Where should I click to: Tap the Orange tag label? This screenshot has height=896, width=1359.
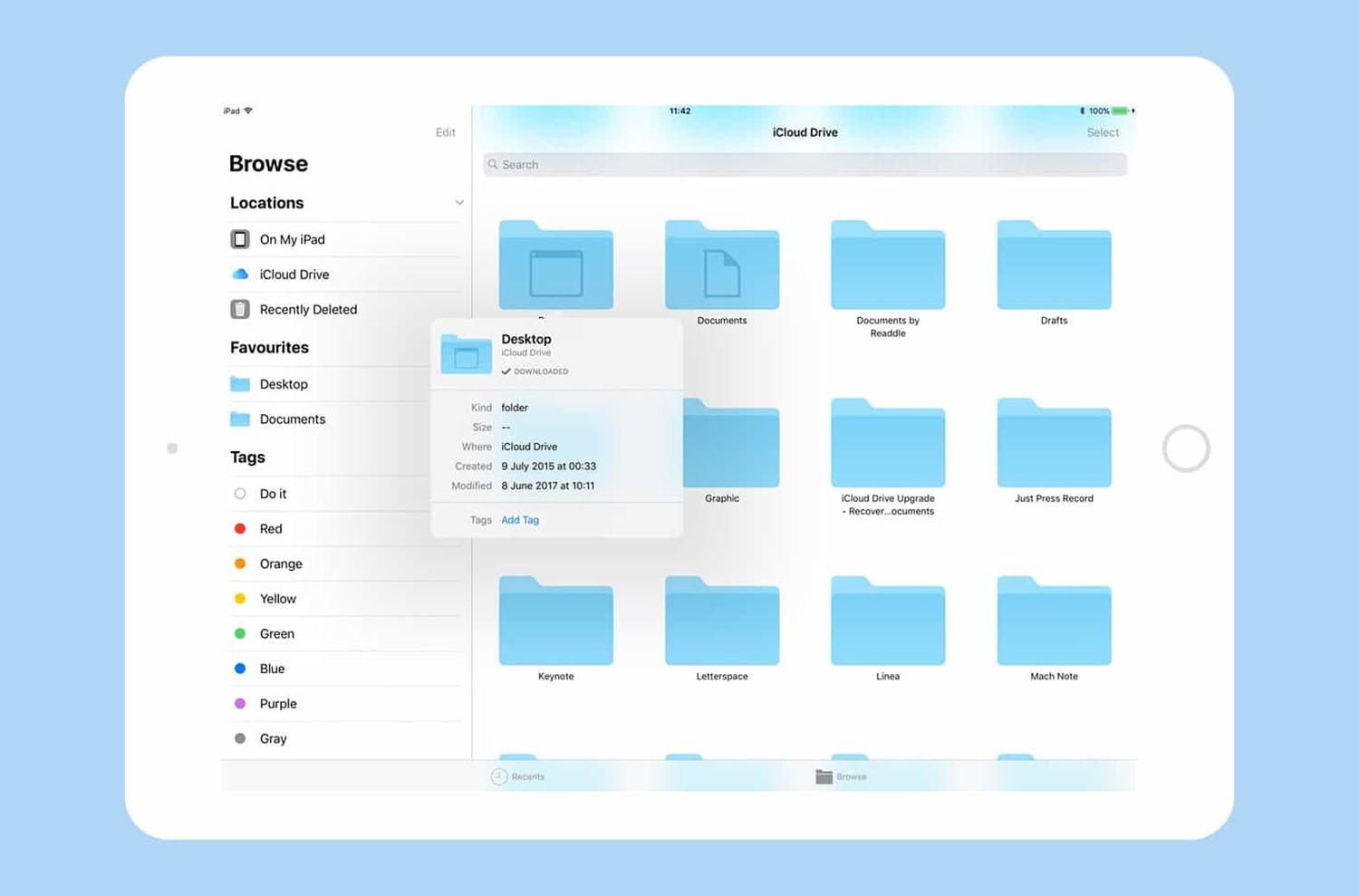(x=281, y=564)
